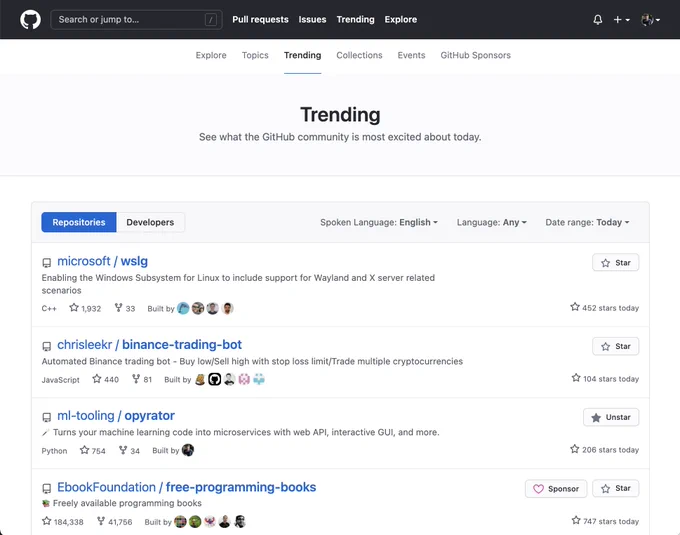This screenshot has height=535, width=680.
Task: Open the user avatar menu
Action: 650,20
